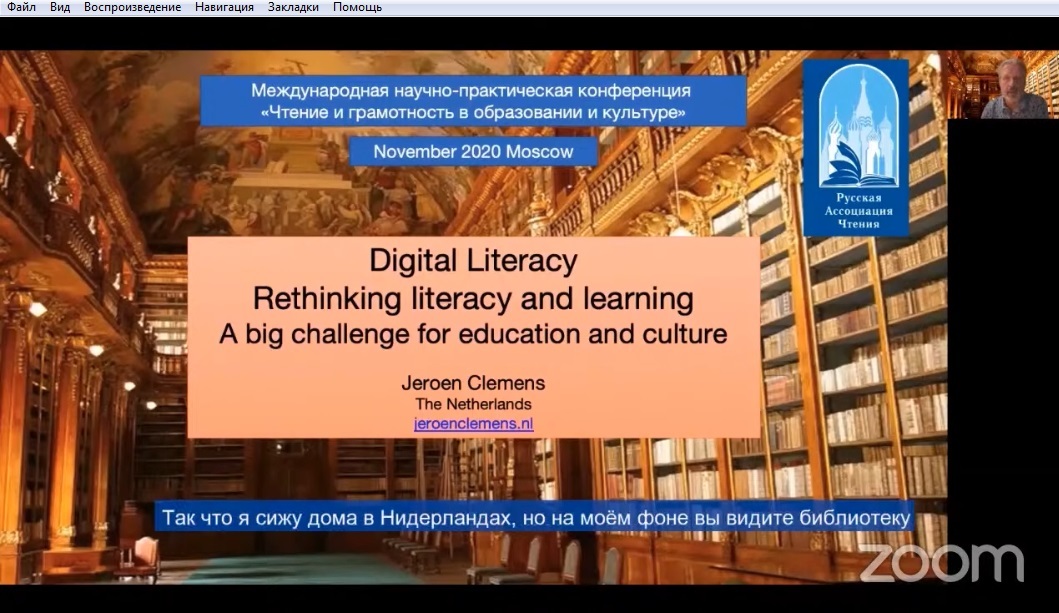The image size is (1059, 613).
Task: Click the Russian subtitle caption bar
Action: (534, 518)
